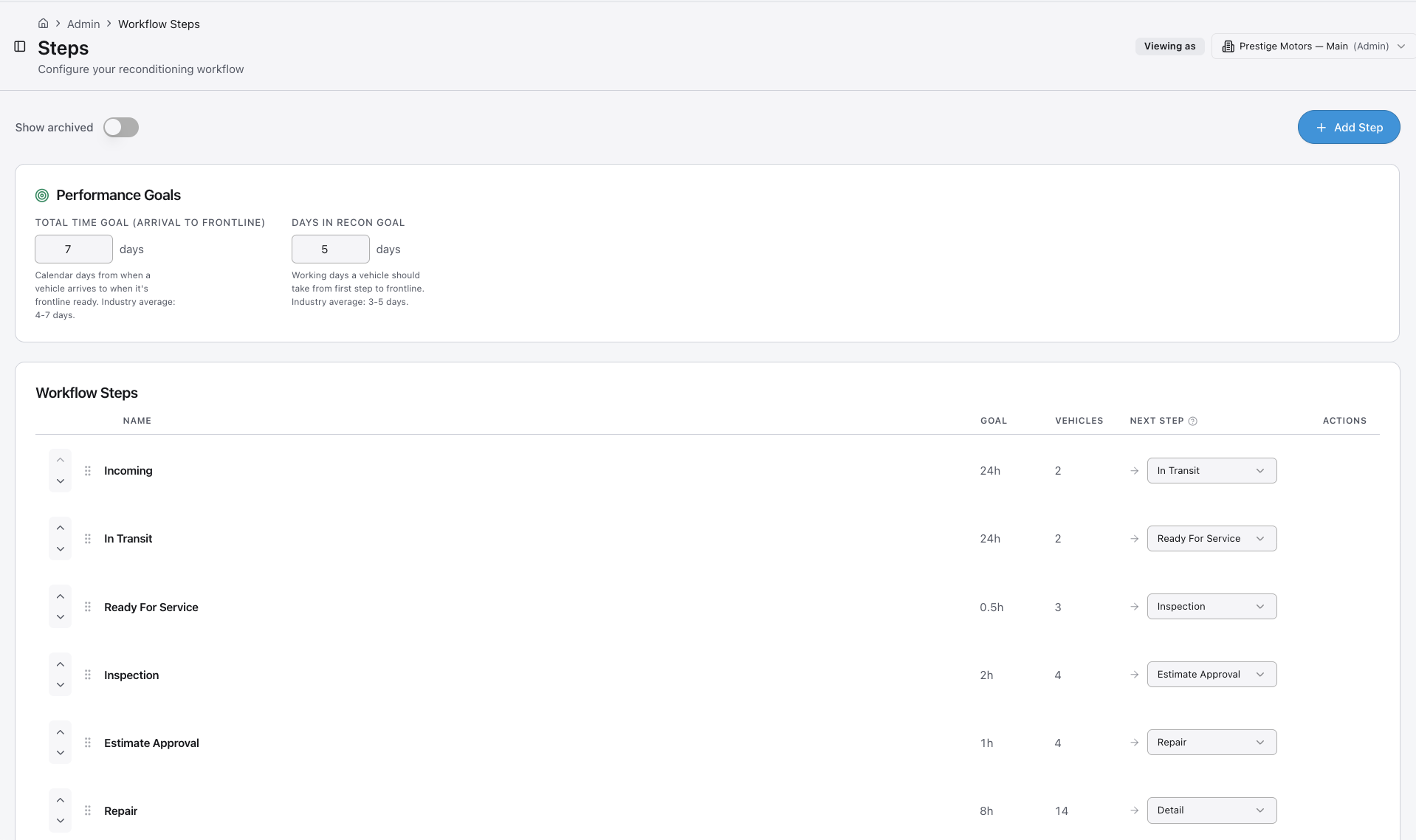Move In Transit step up
1416x840 pixels.
[x=61, y=528]
